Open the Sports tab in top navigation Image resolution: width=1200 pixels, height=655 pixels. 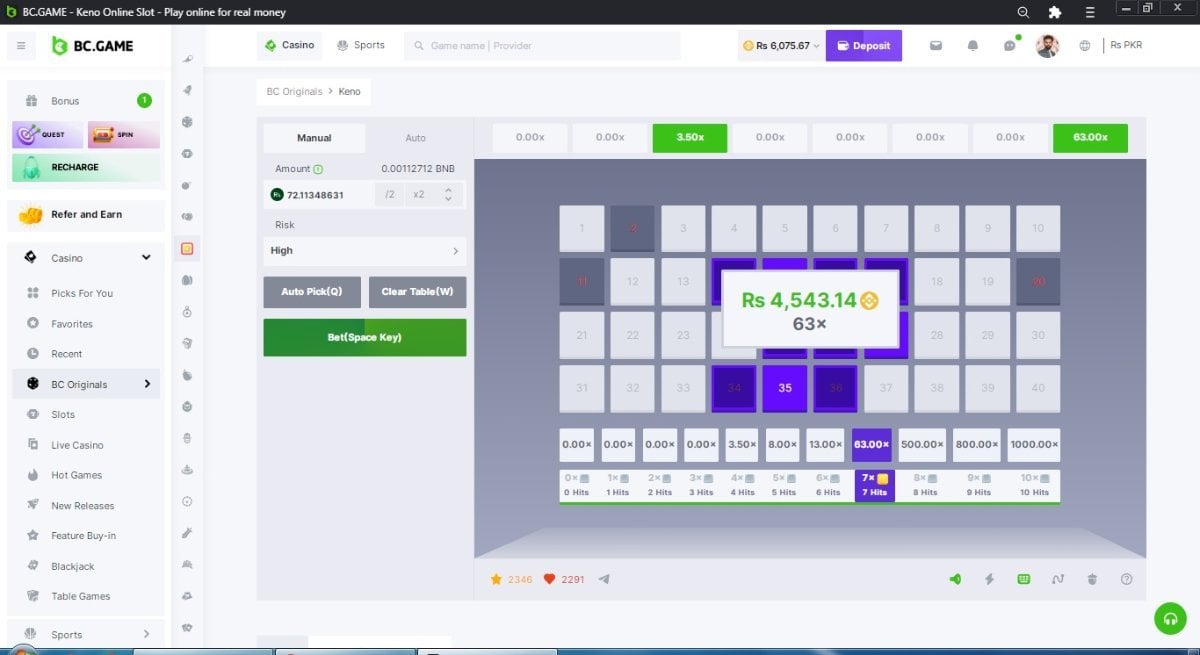pyautogui.click(x=361, y=45)
